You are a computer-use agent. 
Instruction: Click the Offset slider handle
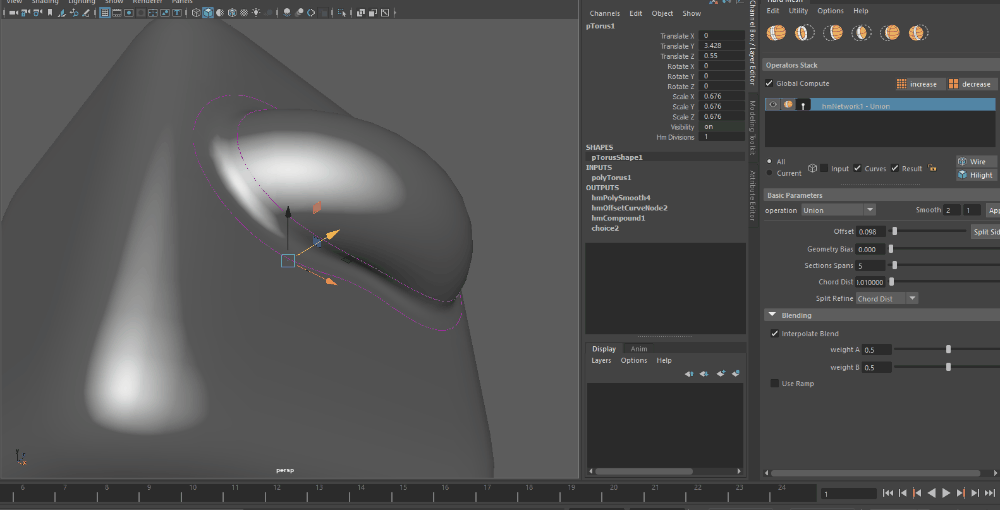pyautogui.click(x=895, y=231)
